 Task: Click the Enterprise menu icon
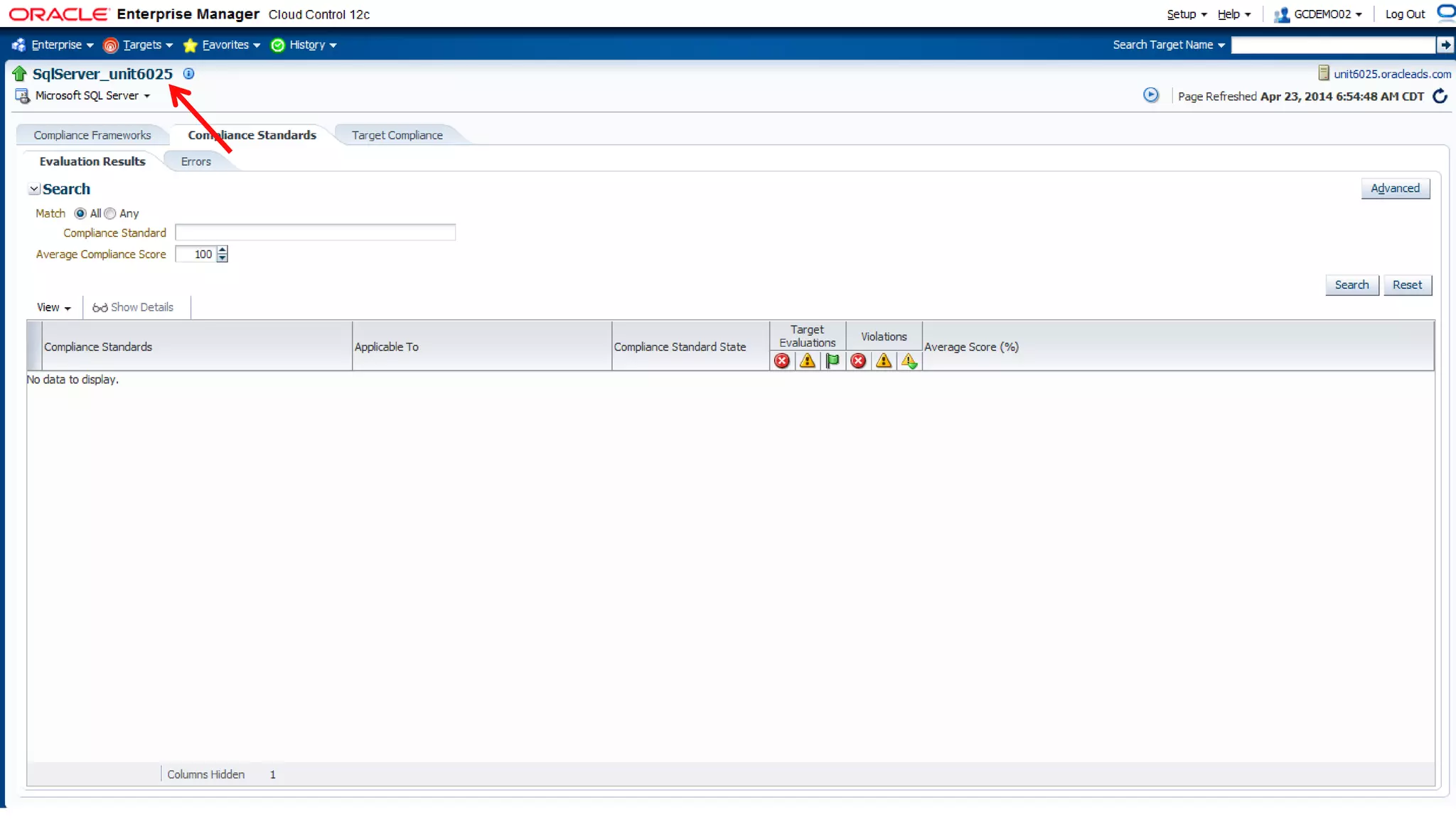click(18, 45)
